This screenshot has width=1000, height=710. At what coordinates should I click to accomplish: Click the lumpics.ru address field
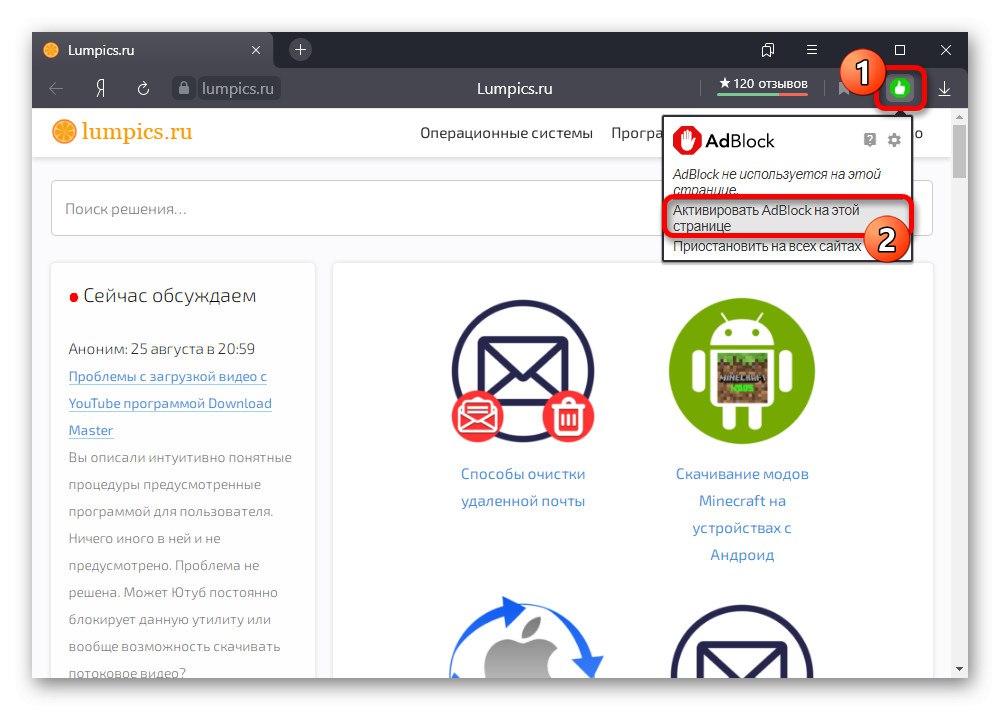point(237,89)
